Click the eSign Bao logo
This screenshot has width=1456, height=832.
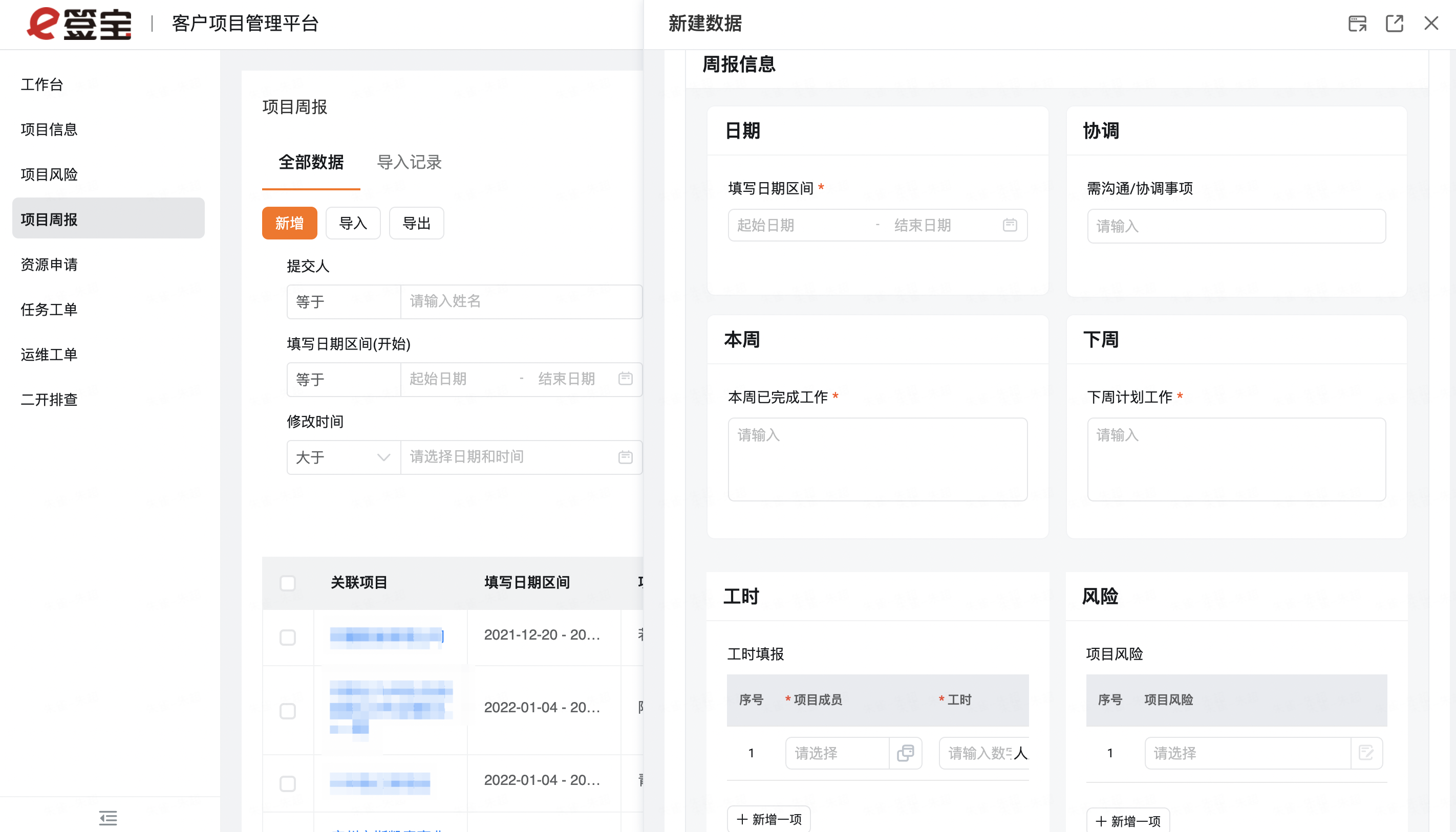[x=79, y=24]
